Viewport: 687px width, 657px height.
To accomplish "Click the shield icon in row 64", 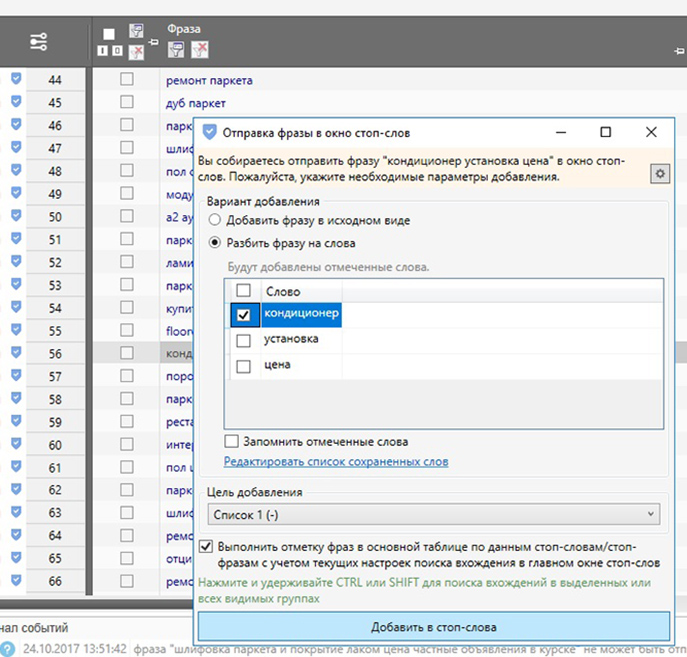I will [16, 534].
